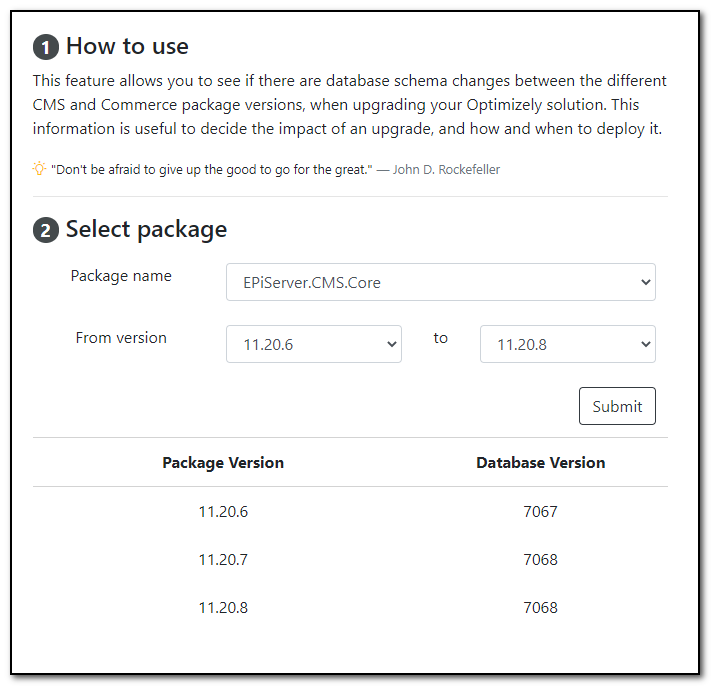Click the 7068 value in the 11.20.7 row
Image resolution: width=711 pixels, height=686 pixels.
(x=540, y=560)
